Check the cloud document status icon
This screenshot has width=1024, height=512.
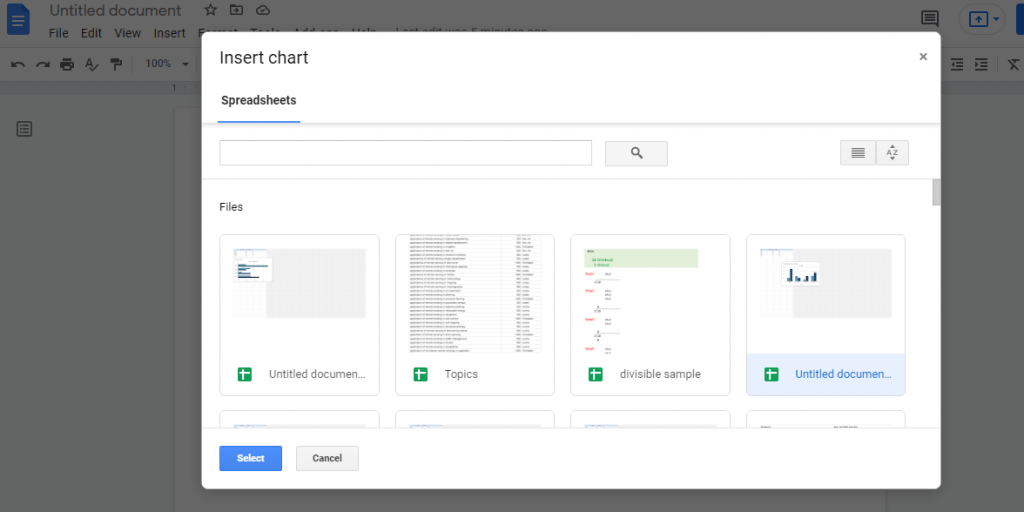click(263, 10)
